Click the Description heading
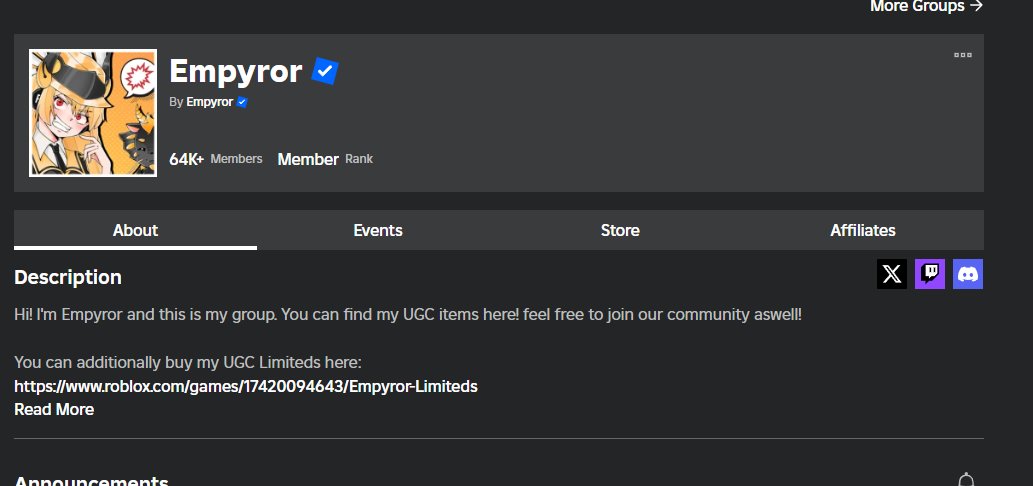The width and height of the screenshot is (1033, 486). click(x=68, y=277)
